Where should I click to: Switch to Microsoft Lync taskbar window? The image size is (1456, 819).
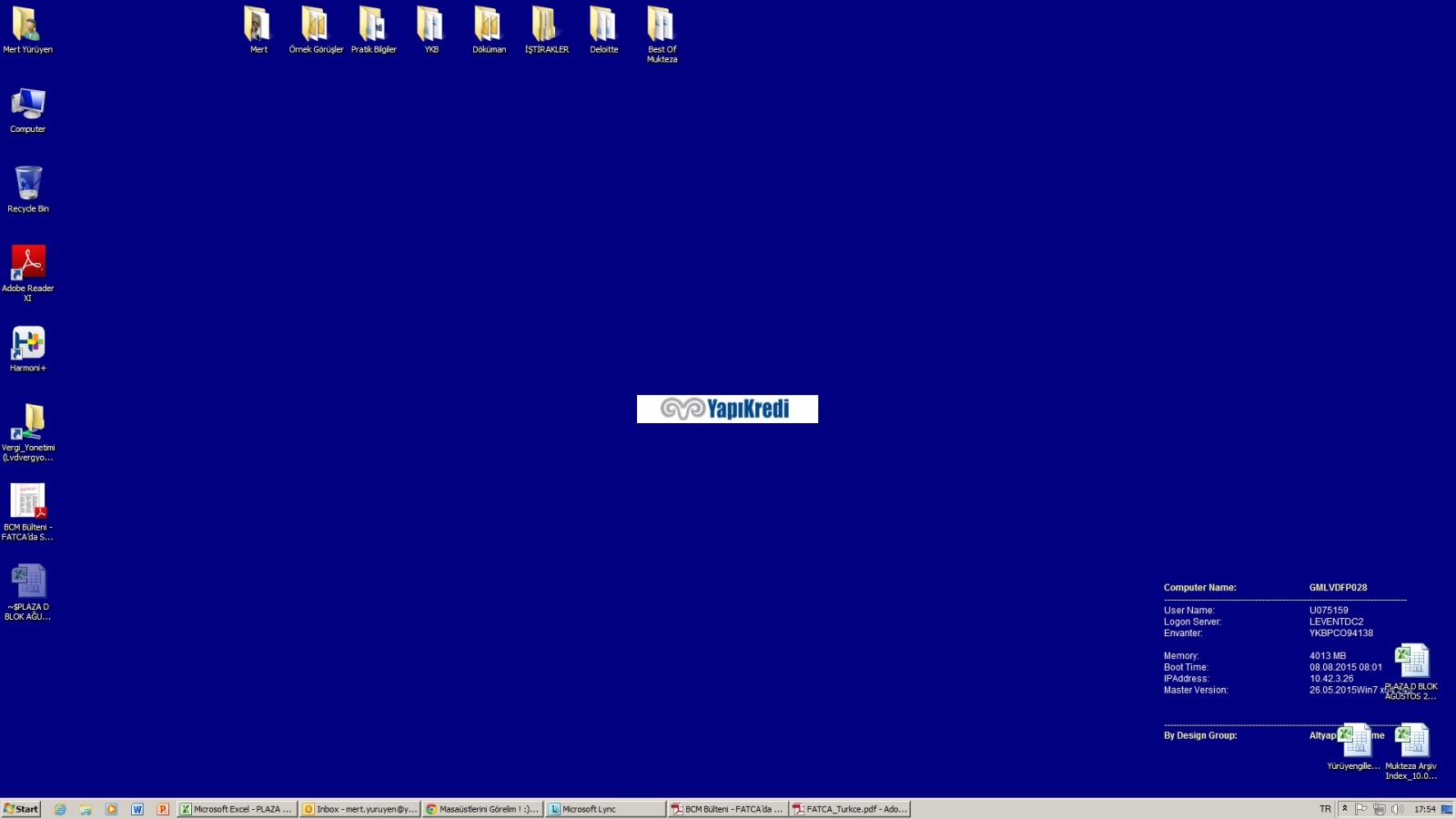click(605, 809)
